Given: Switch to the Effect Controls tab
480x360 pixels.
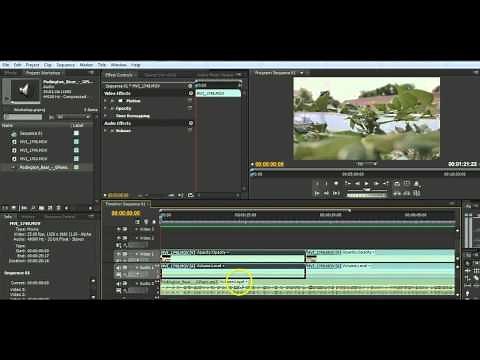Looking at the screenshot, I should tap(119, 75).
